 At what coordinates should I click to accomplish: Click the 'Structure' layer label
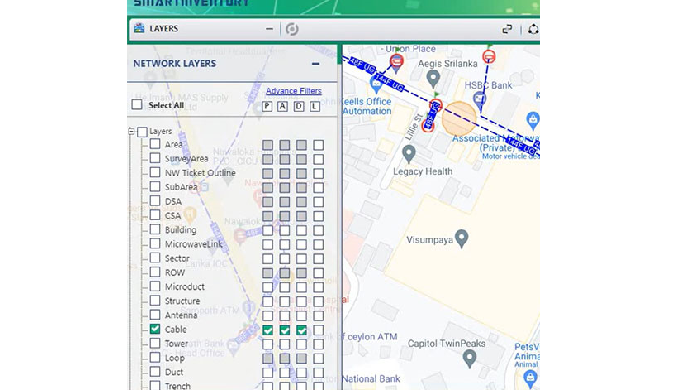point(183,301)
